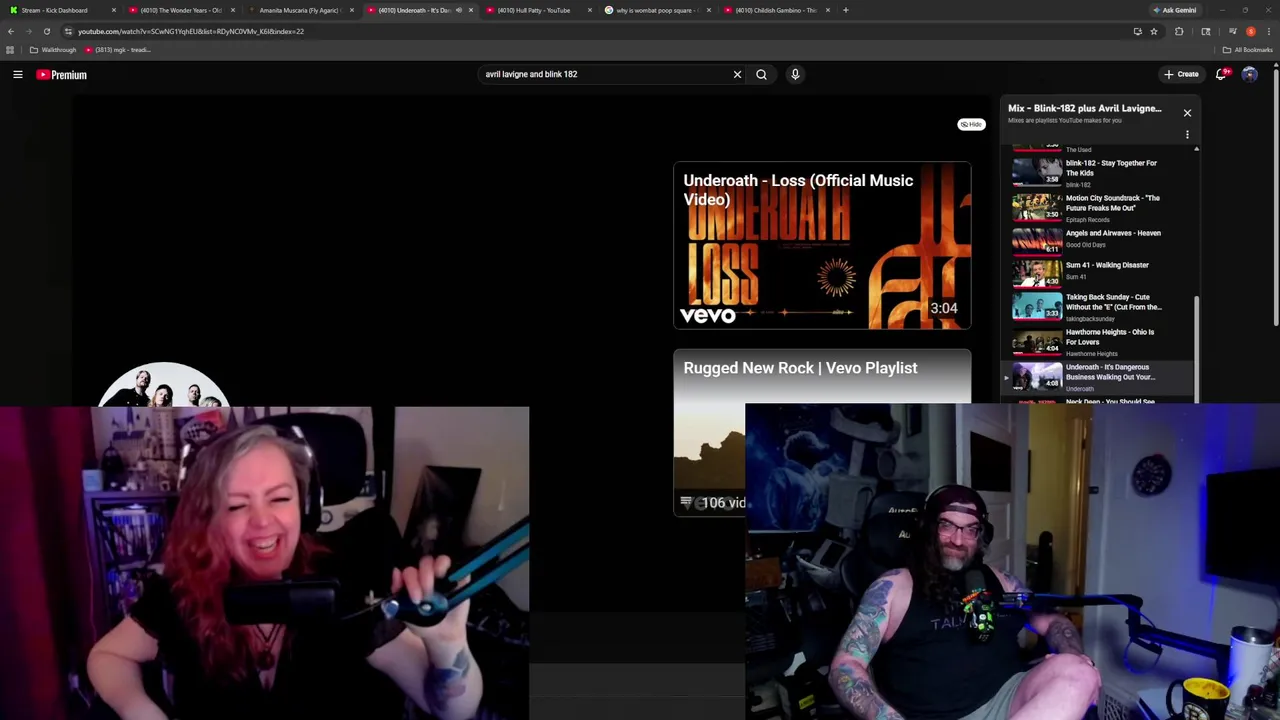Click the Mix playlist scrollbar thumb
Image resolution: width=1280 pixels, height=720 pixels.
tap(1196, 348)
